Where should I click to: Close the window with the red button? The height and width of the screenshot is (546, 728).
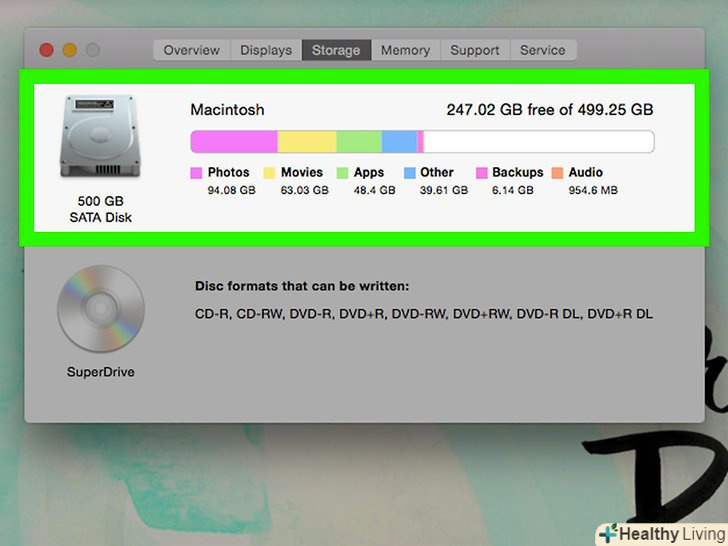coord(46,50)
